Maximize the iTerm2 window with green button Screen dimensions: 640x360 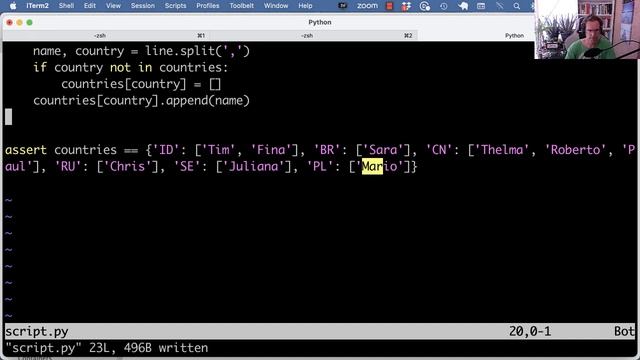(29, 22)
